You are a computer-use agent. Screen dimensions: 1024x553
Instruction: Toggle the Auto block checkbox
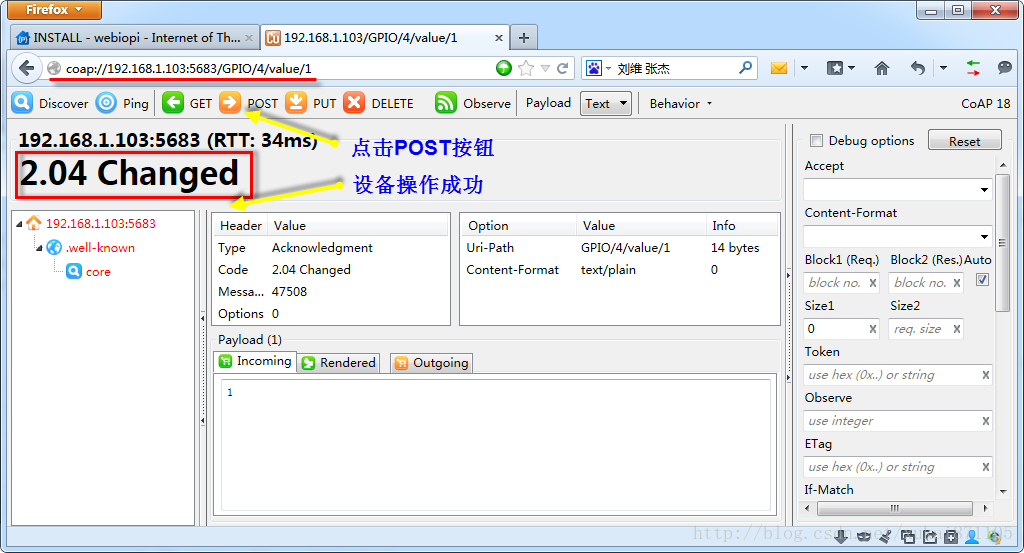pyautogui.click(x=982, y=280)
